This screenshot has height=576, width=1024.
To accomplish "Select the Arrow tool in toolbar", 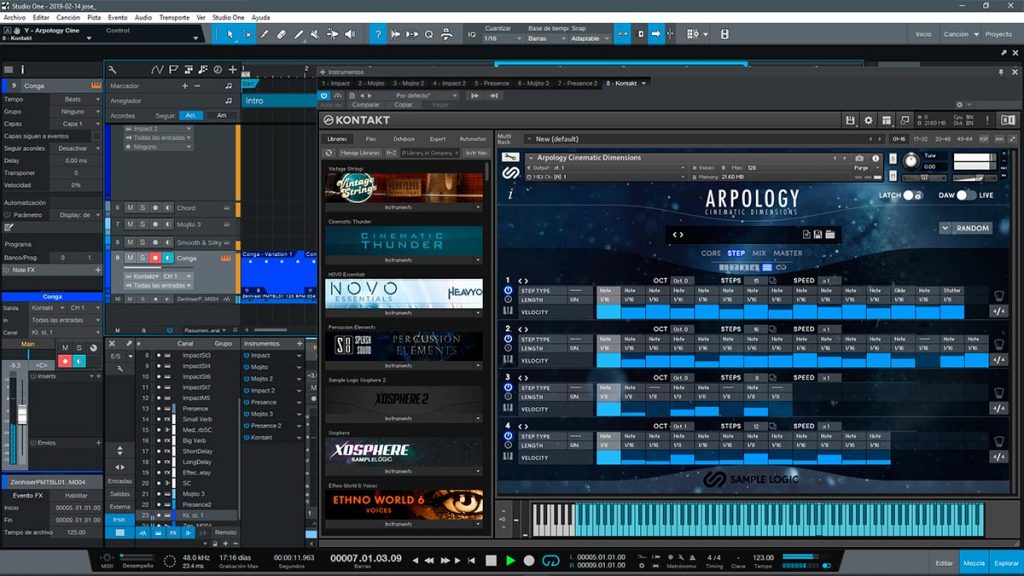I will [x=230, y=34].
